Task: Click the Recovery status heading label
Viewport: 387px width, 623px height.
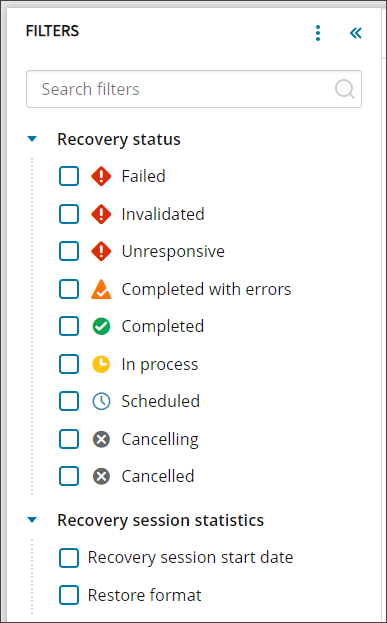Action: point(119,139)
